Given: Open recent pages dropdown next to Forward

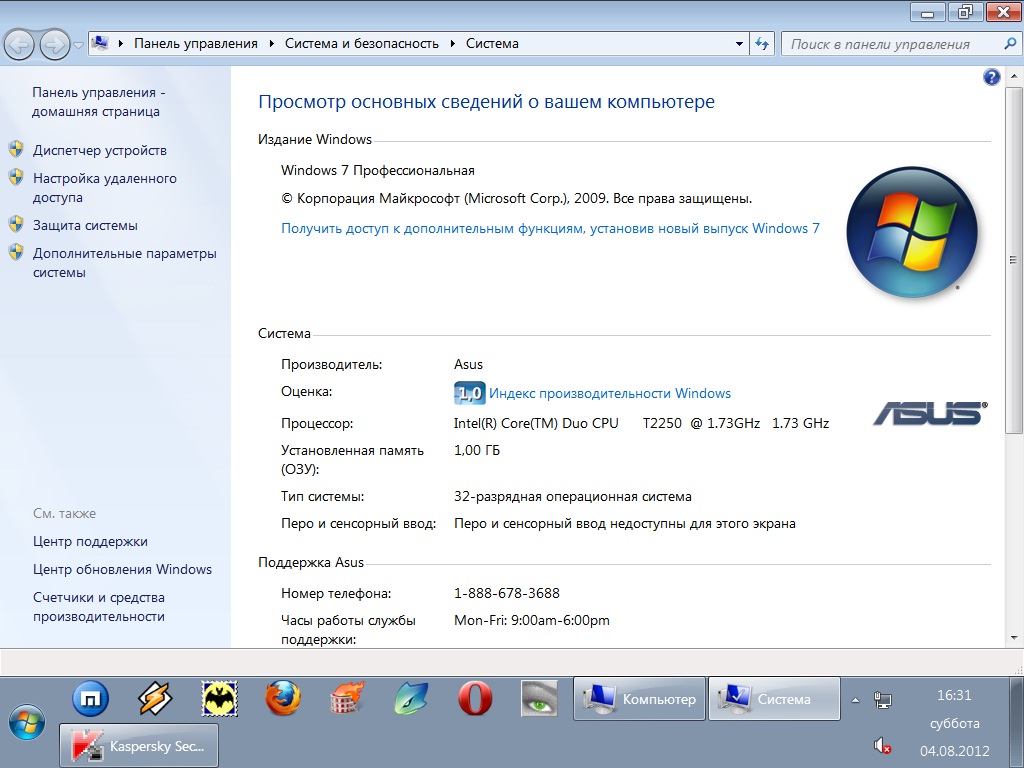Looking at the screenshot, I should pos(78,45).
